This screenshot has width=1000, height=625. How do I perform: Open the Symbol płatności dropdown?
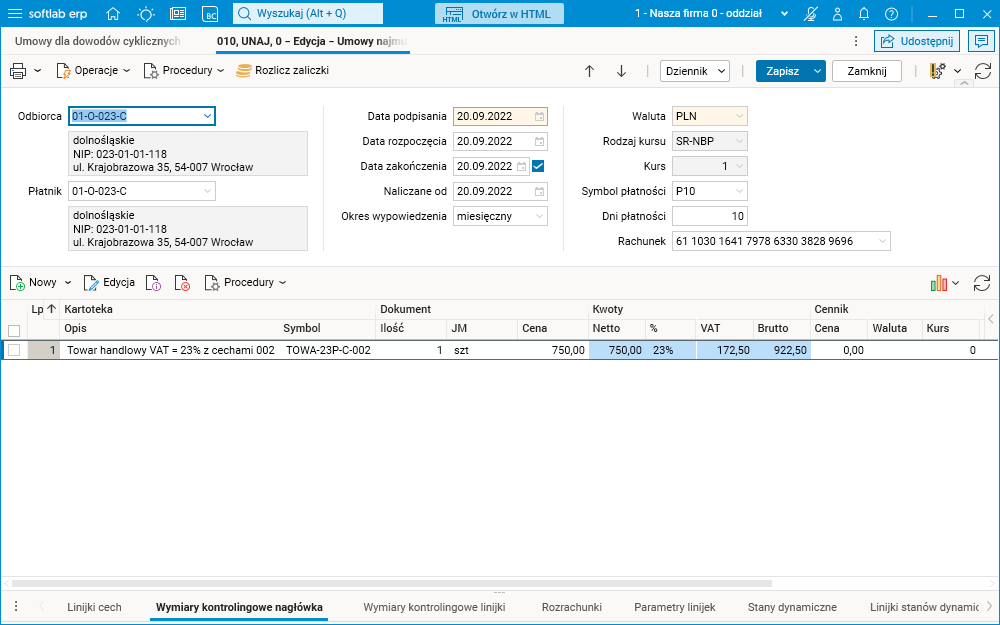(x=739, y=191)
